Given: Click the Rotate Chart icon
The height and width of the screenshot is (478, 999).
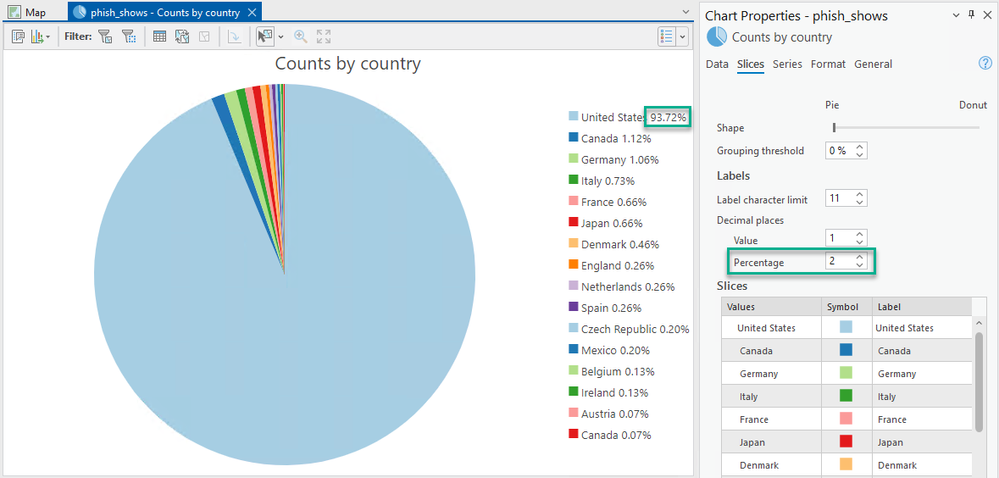Looking at the screenshot, I should point(234,37).
